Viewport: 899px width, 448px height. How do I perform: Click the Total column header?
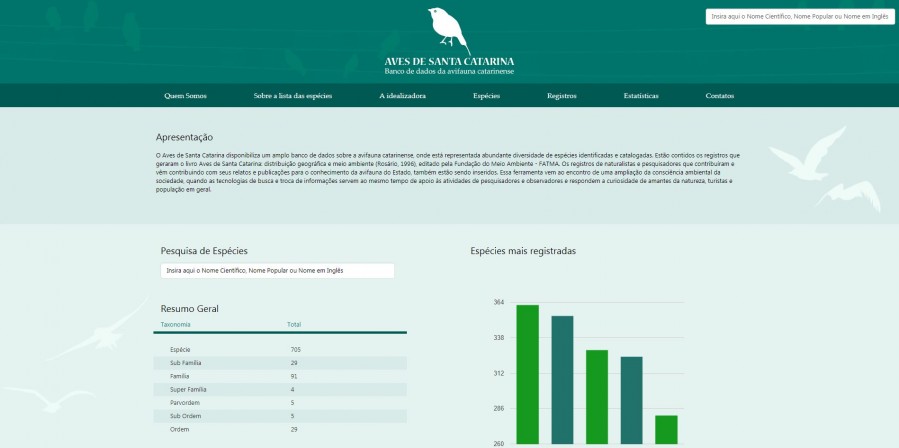[294, 324]
